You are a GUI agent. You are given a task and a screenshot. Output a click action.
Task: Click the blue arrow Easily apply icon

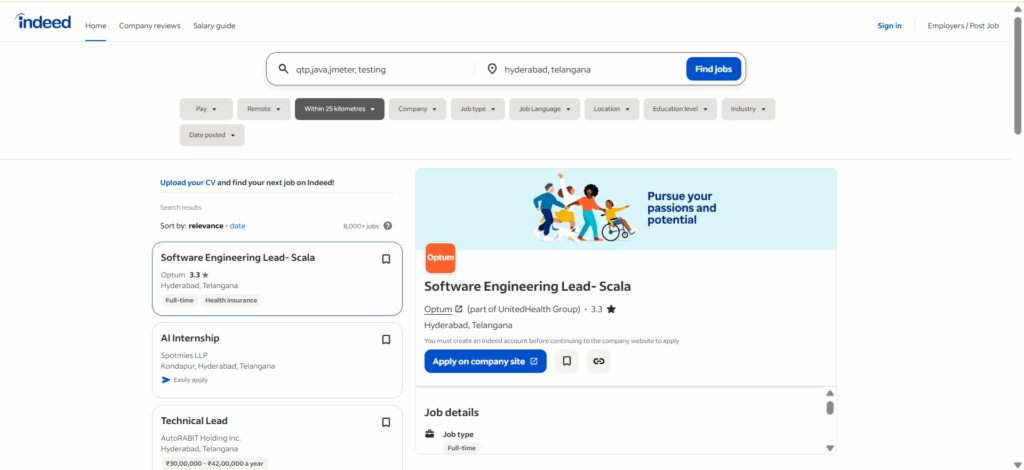click(166, 379)
